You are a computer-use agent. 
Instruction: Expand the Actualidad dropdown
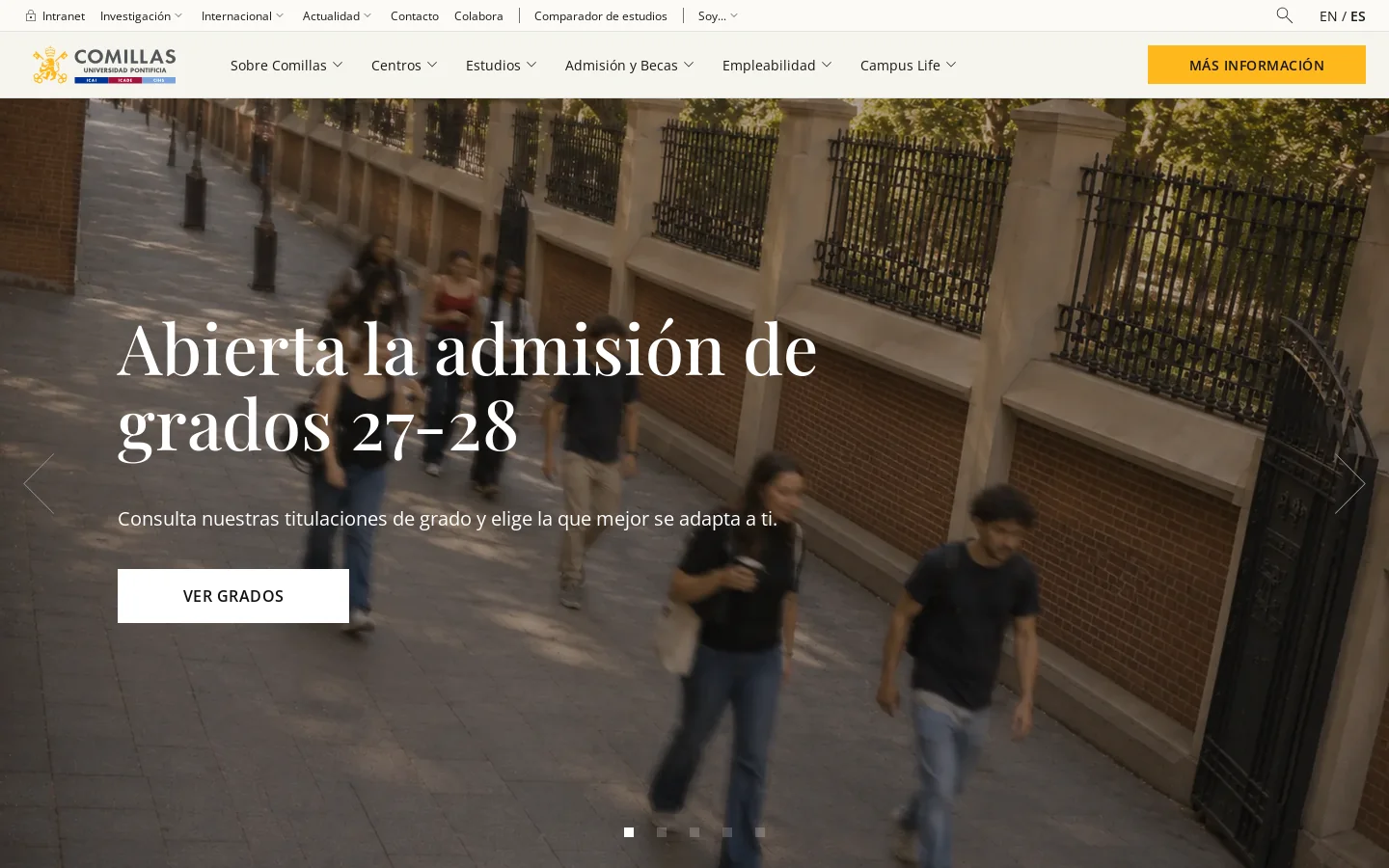[337, 16]
